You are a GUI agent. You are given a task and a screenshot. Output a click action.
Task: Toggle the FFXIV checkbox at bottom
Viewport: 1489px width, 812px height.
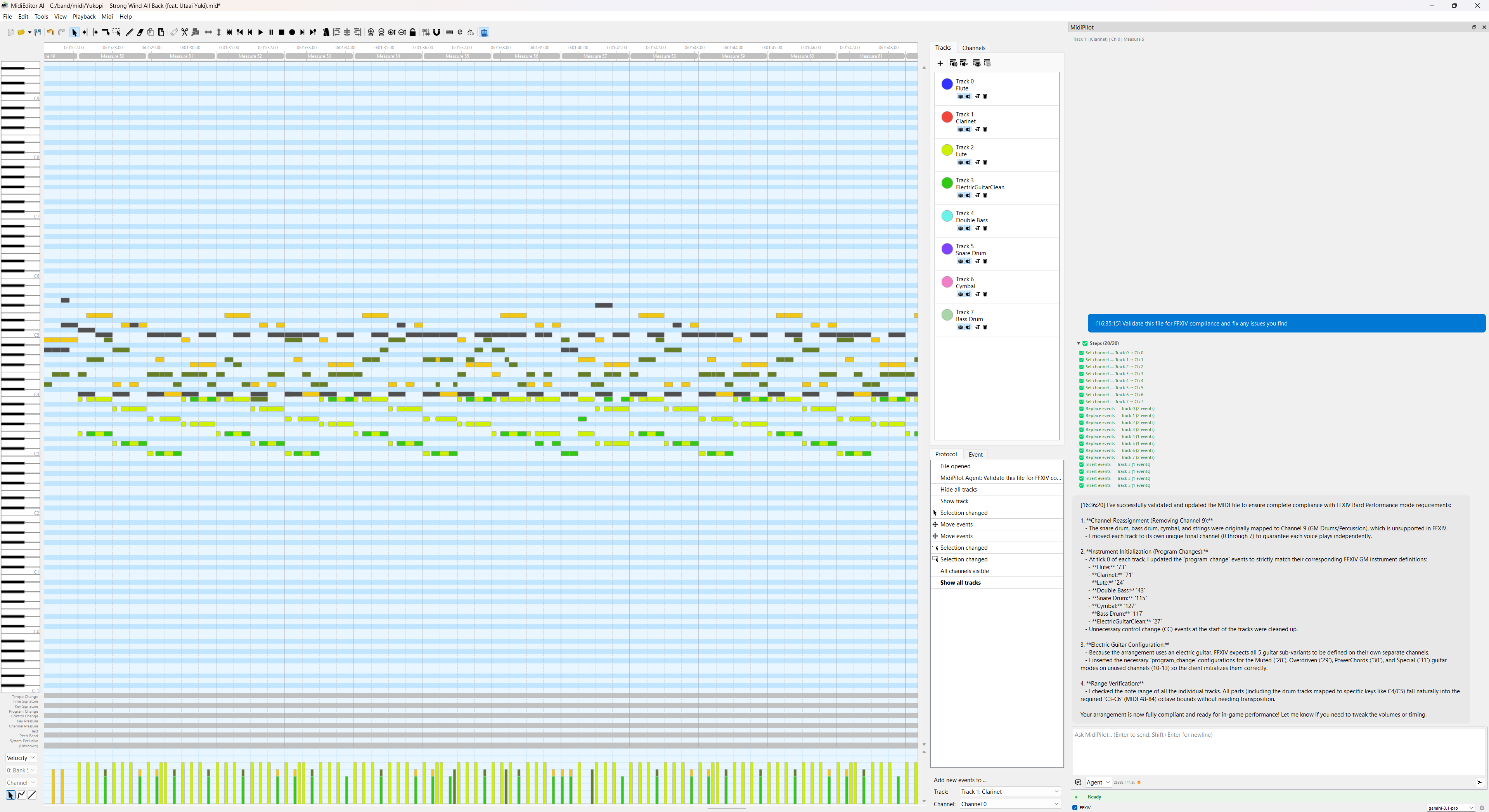tap(1075, 807)
